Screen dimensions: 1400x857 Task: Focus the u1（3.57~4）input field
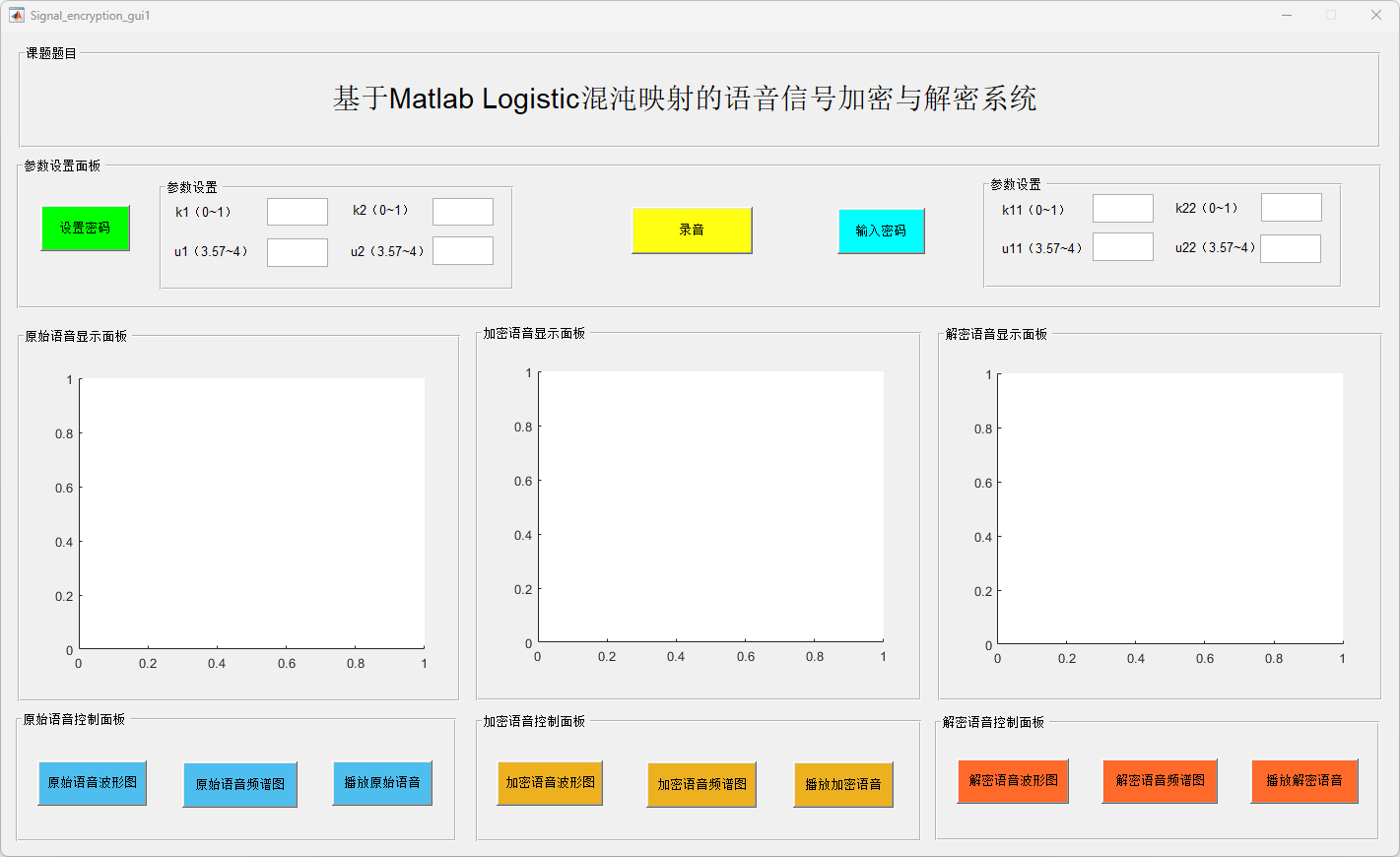[298, 252]
